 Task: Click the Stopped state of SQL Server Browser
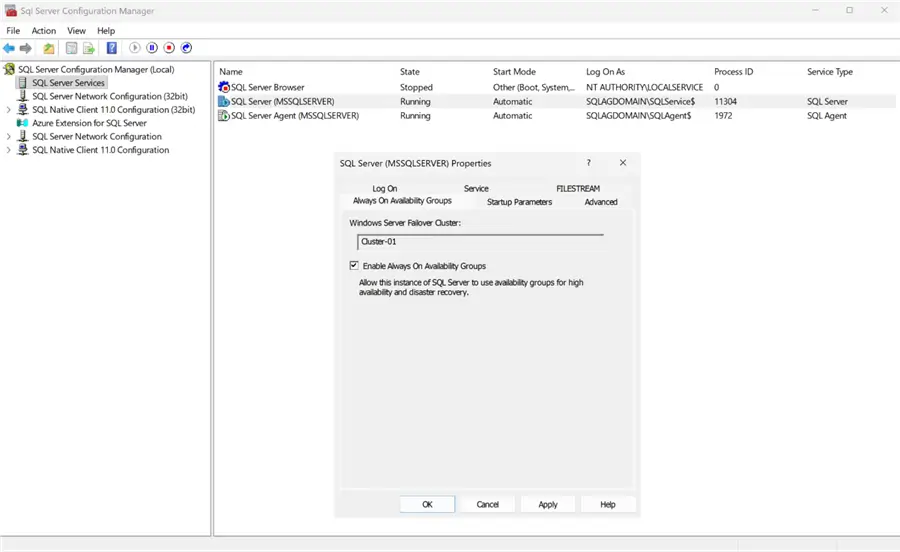click(416, 87)
